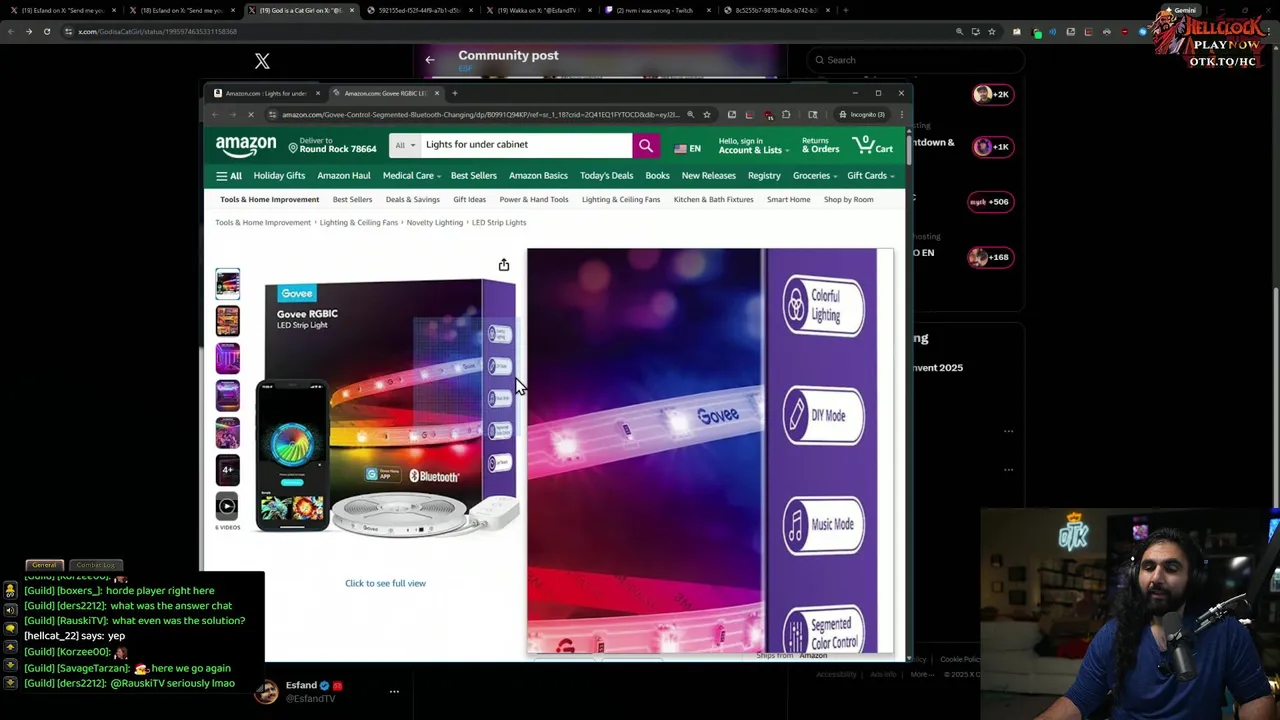Click the Amazon logo
This screenshot has width=1280, height=720.
pos(246,146)
